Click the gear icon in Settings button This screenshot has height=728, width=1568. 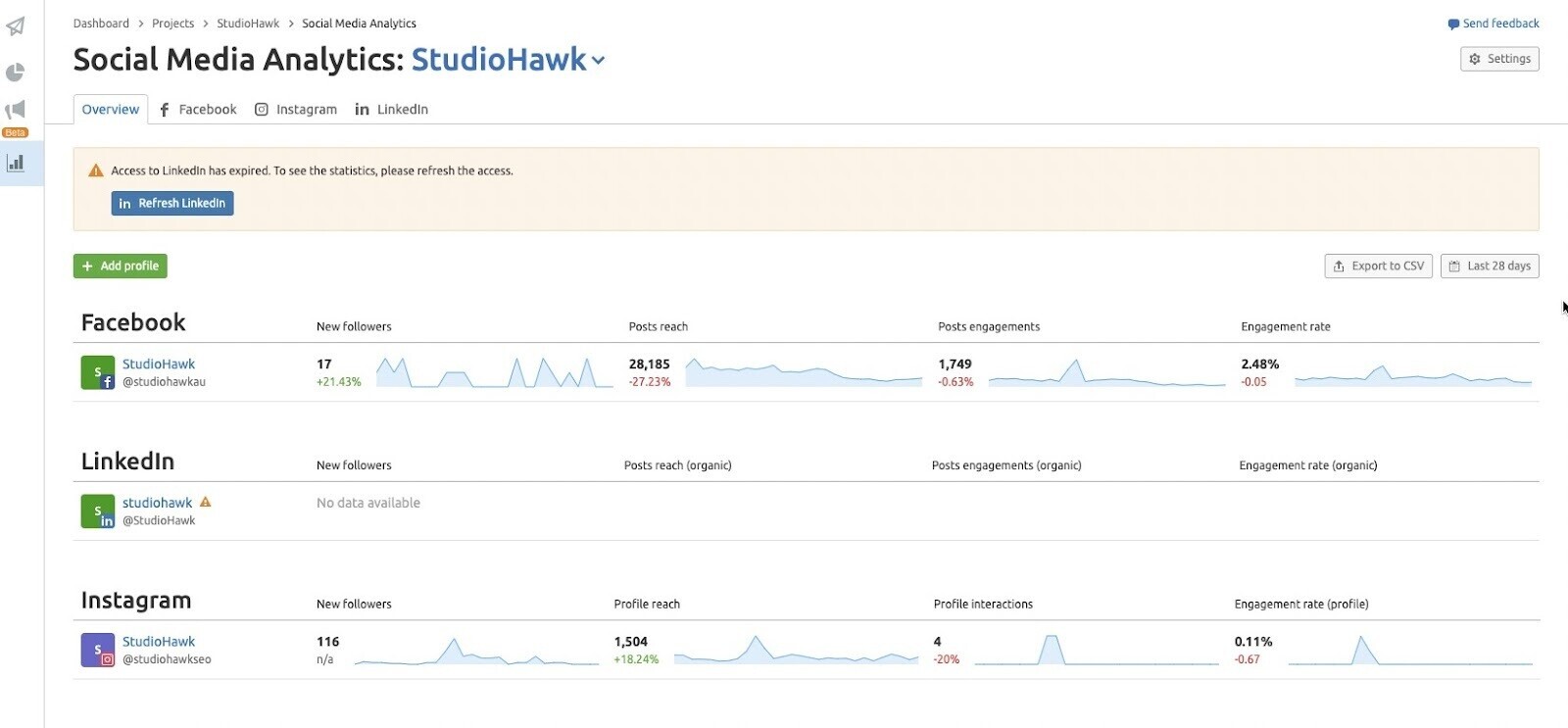pos(1475,59)
